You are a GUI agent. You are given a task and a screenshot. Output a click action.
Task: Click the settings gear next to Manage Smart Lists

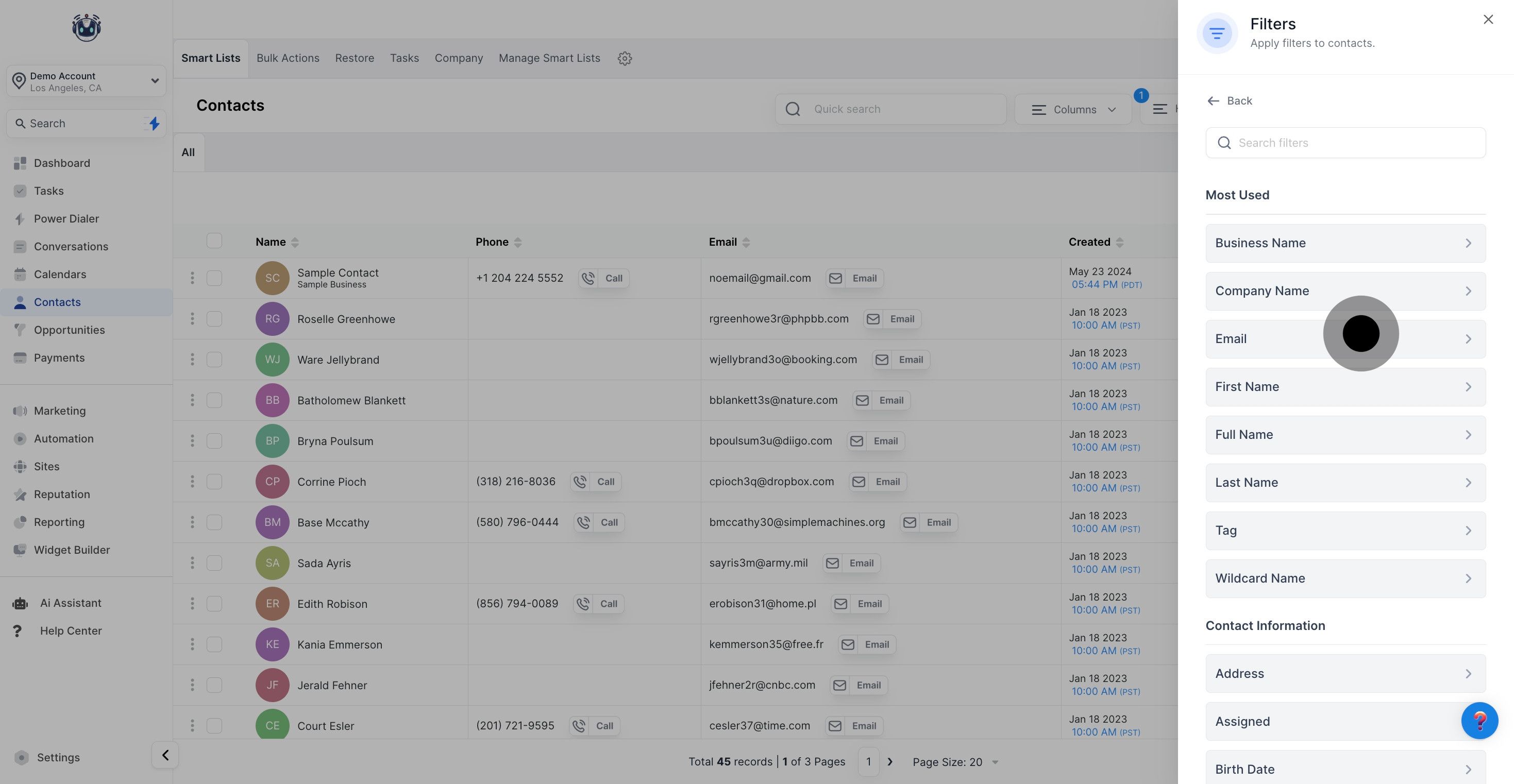624,58
